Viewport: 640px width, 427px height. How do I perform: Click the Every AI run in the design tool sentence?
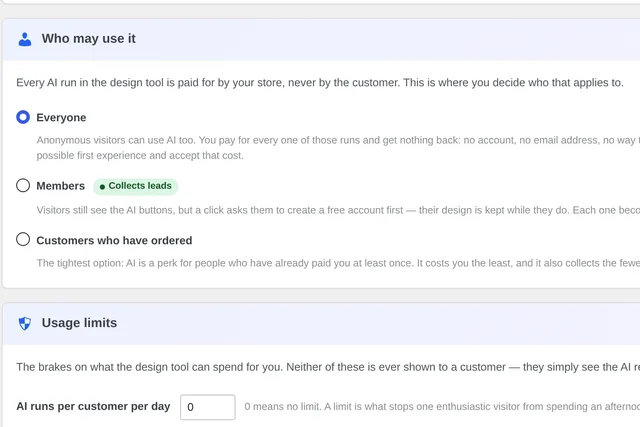click(320, 83)
